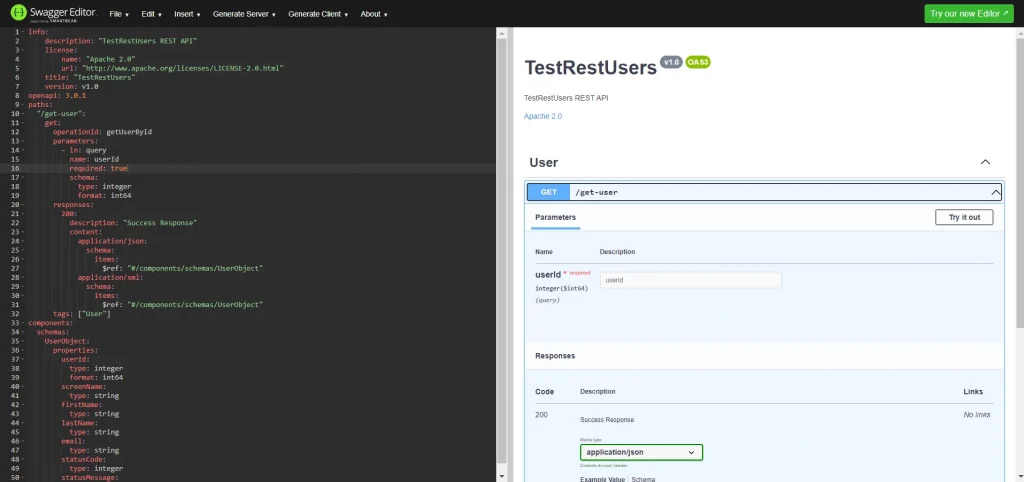Fold the /get-user block at line 10

coord(24,114)
